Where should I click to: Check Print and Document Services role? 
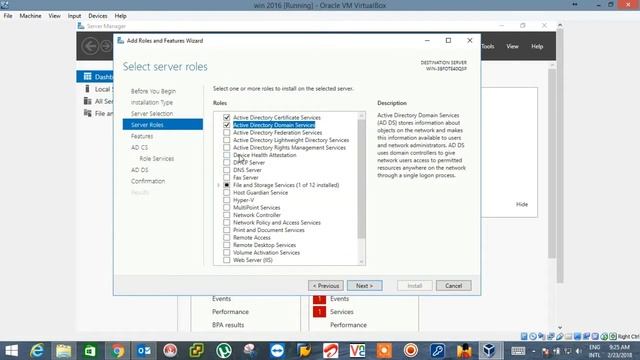click(x=227, y=230)
